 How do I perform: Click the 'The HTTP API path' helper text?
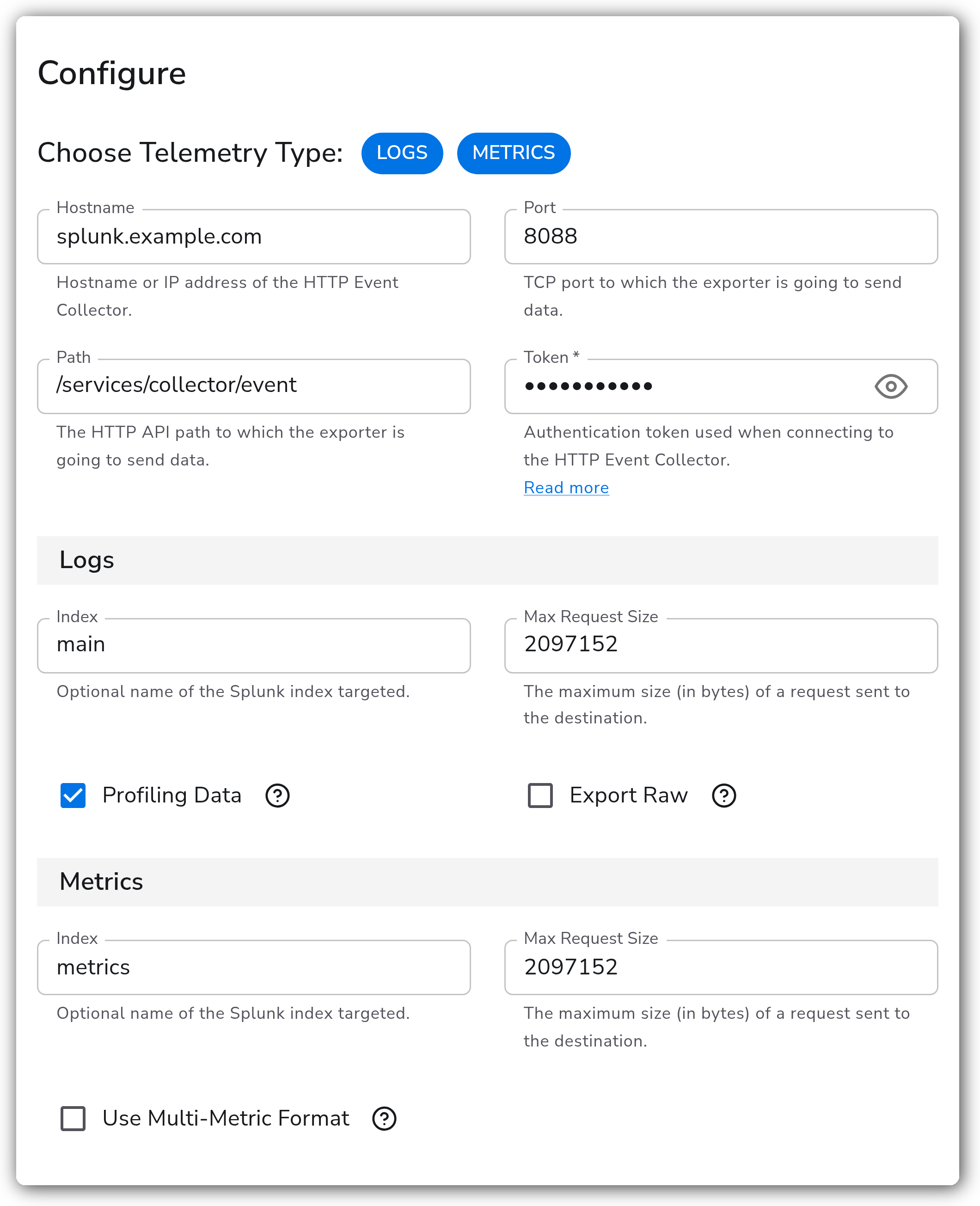tap(230, 446)
